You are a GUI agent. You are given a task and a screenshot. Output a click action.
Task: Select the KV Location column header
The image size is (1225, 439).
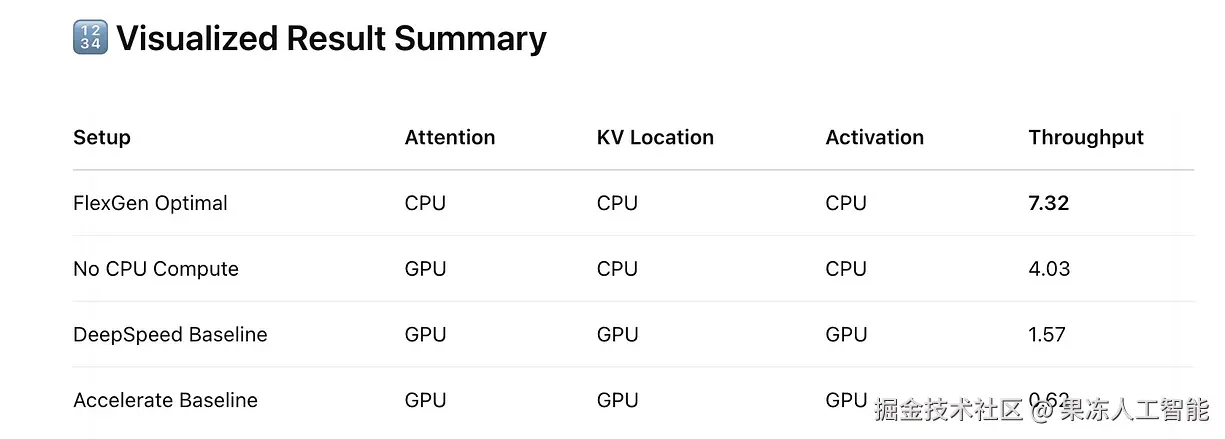click(x=655, y=137)
